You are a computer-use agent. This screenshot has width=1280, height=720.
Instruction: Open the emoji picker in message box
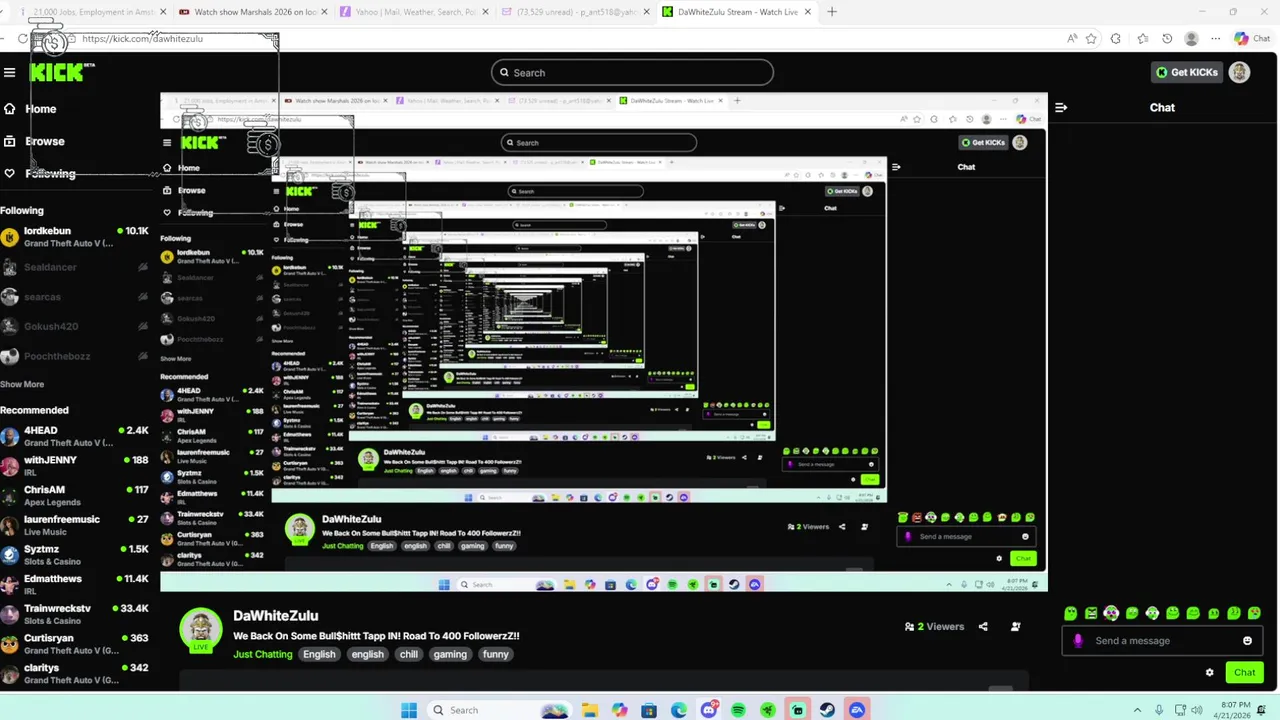tap(1247, 641)
